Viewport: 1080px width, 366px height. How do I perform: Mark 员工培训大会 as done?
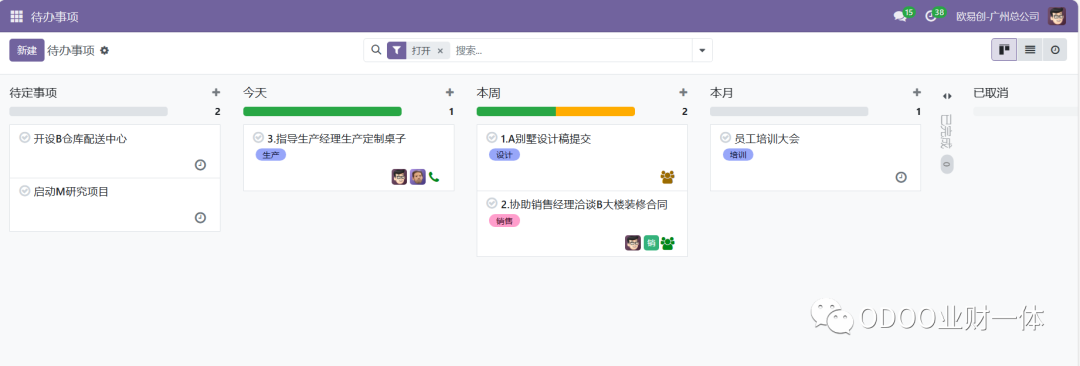click(725, 138)
